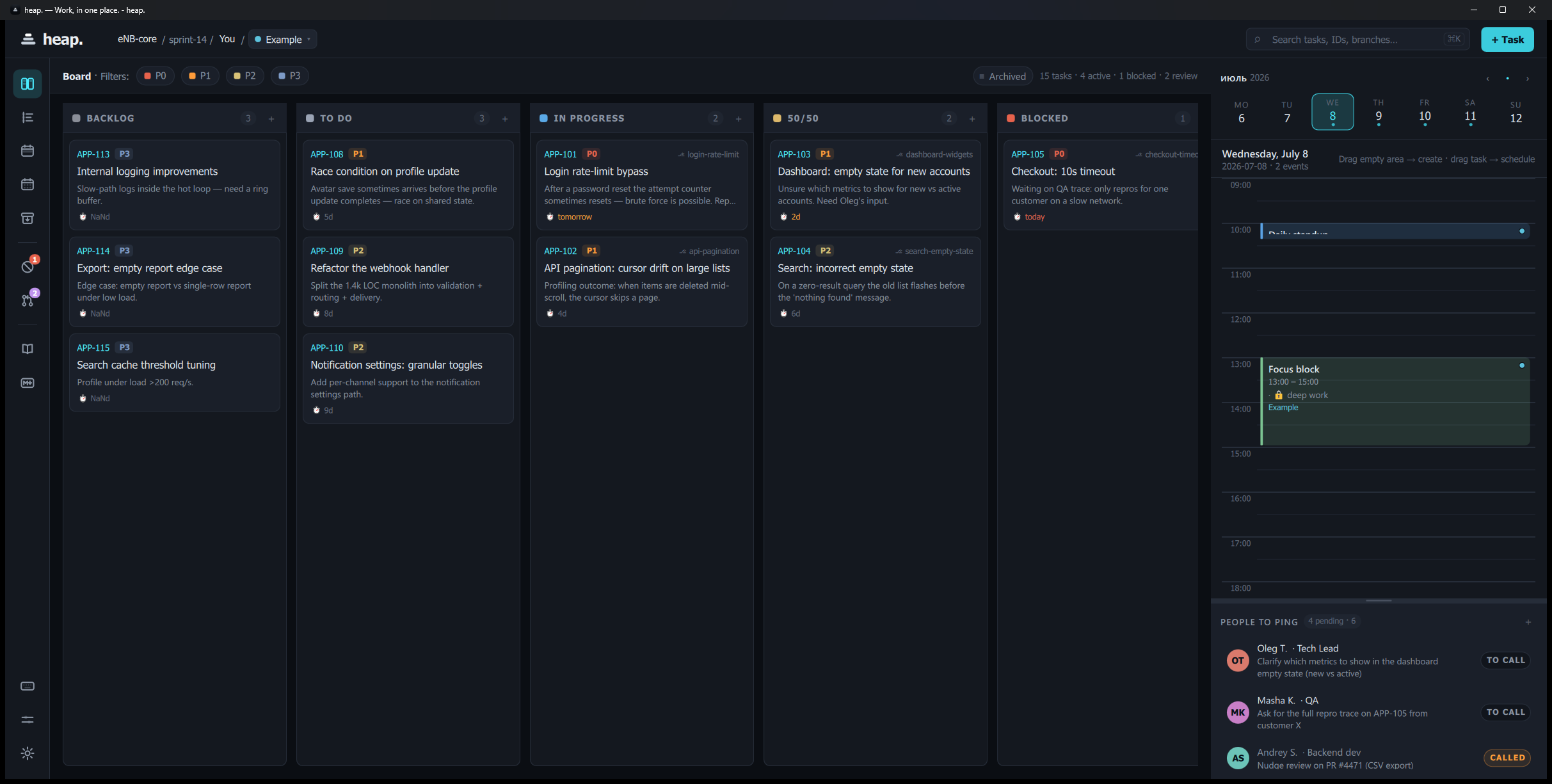Open the eNB-core breadcrumb link
The width and height of the screenshot is (1552, 784).
pyautogui.click(x=137, y=39)
